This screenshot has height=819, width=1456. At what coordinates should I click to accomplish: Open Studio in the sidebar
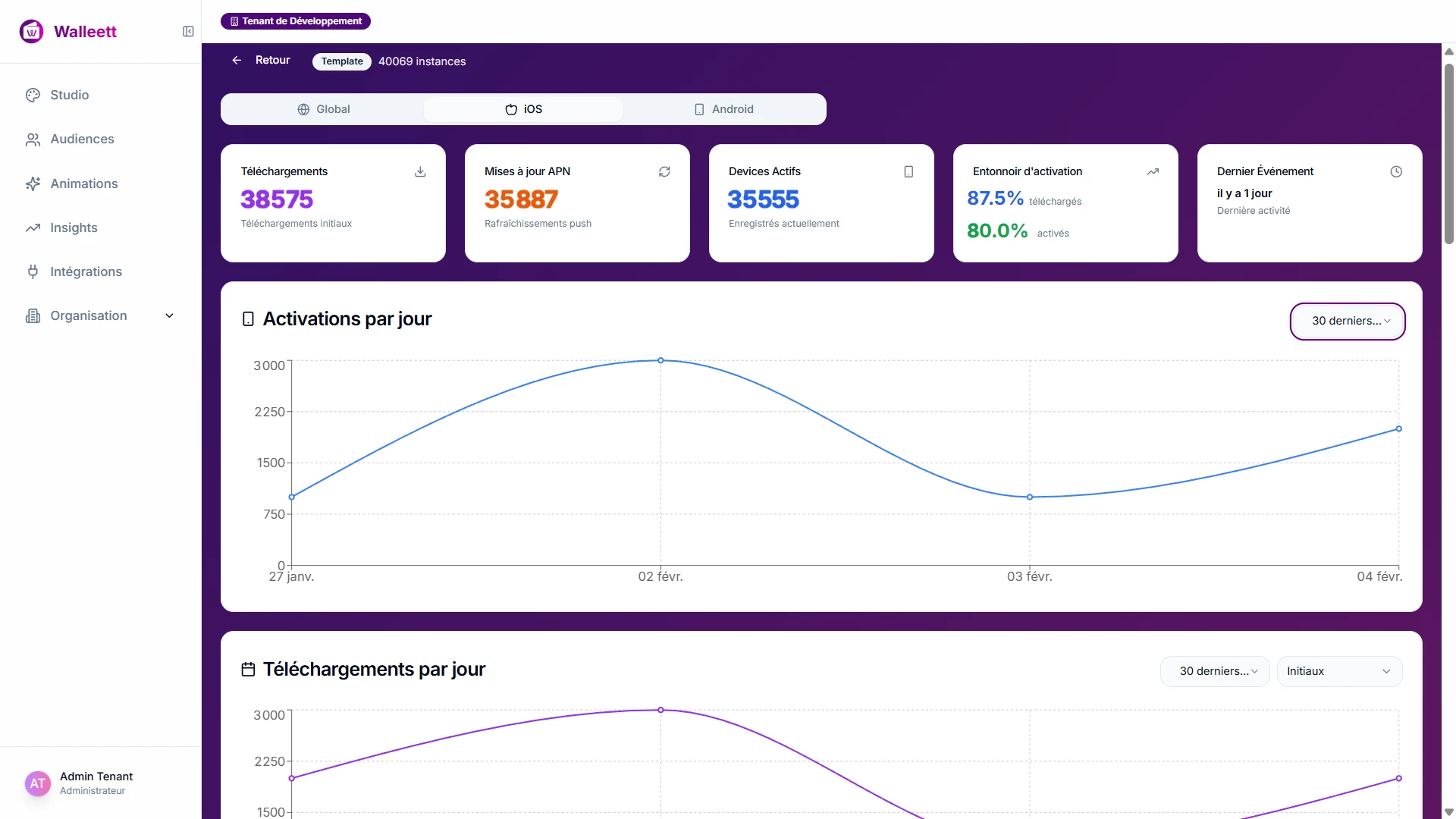[x=100, y=95]
